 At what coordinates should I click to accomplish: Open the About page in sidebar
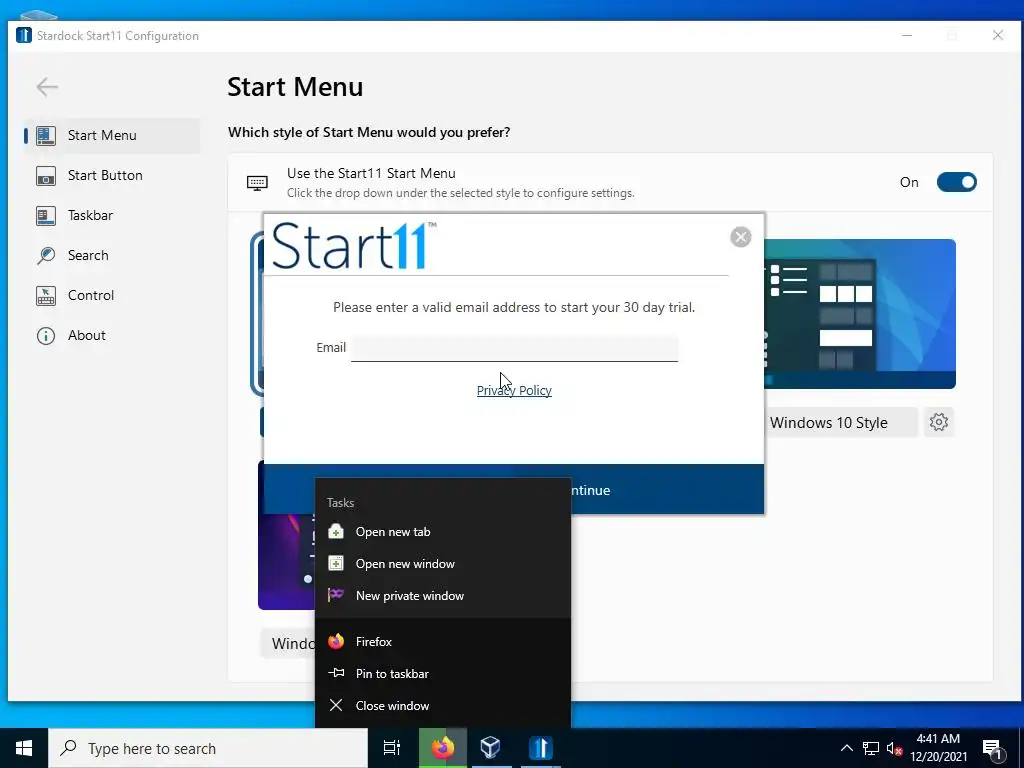coord(112,335)
